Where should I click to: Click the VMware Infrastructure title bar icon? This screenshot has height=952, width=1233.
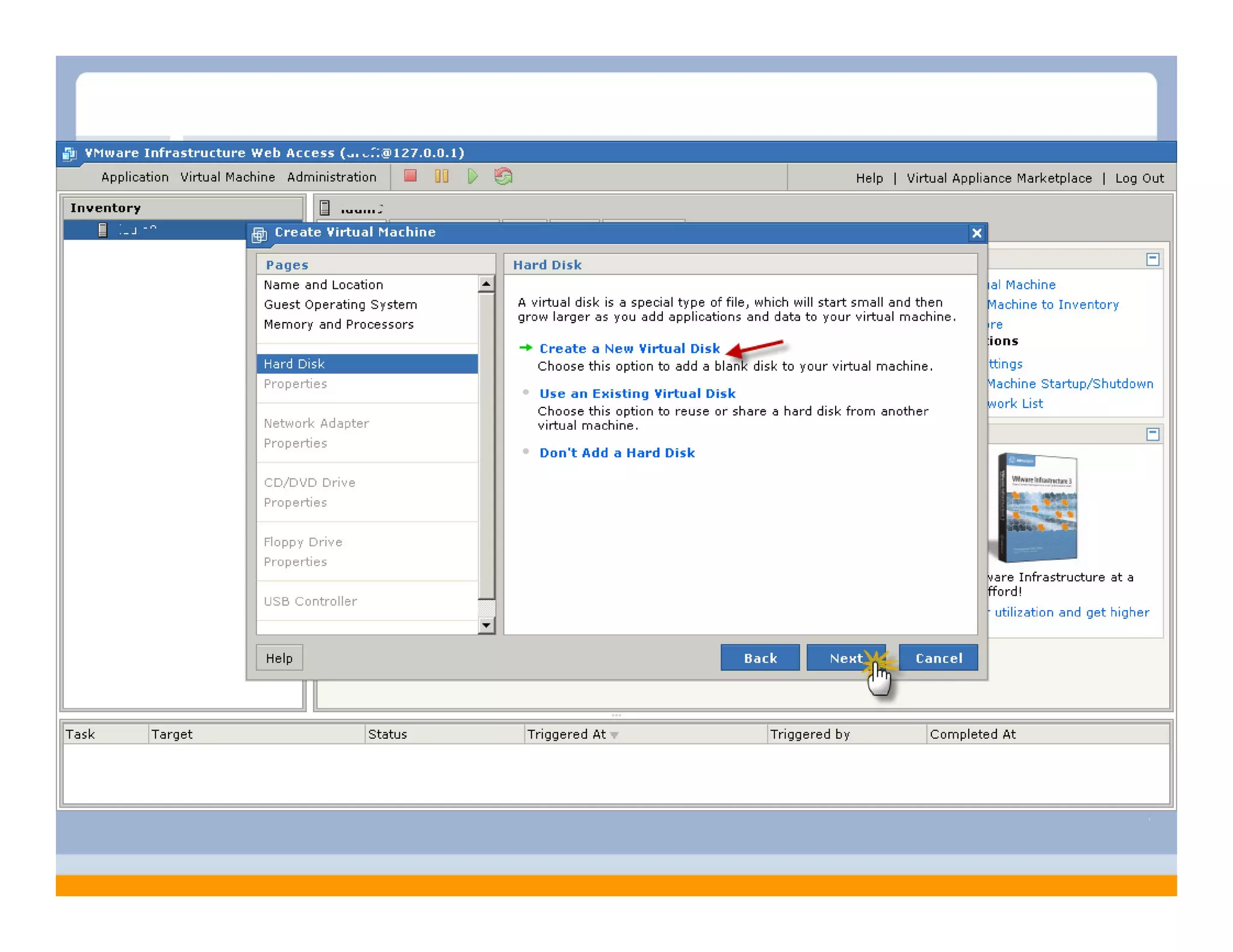click(69, 153)
